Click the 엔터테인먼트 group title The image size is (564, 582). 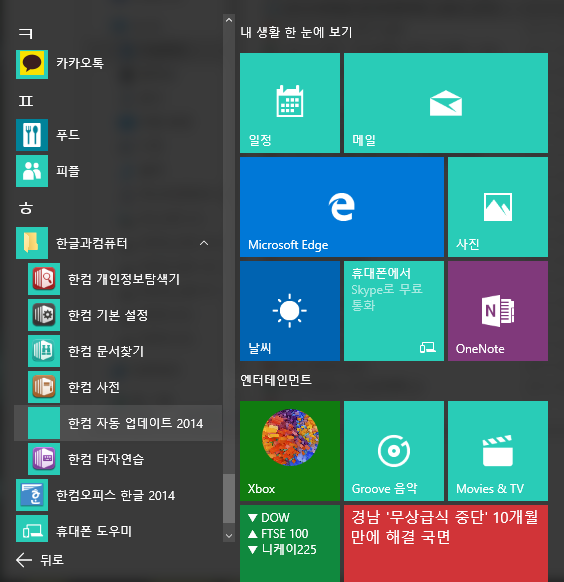pyautogui.click(x=276, y=380)
